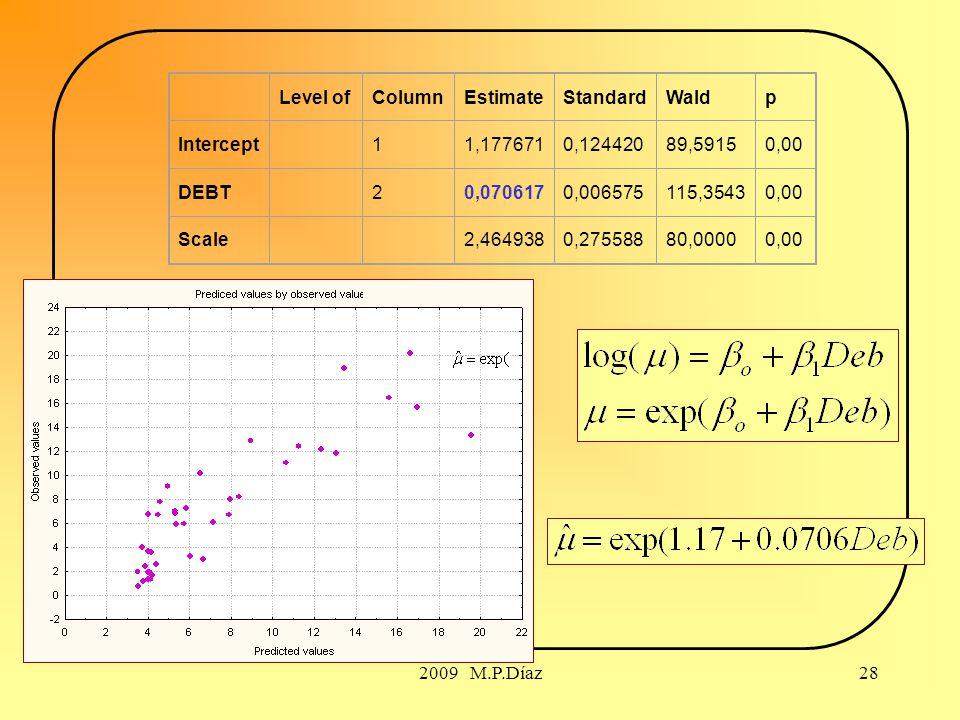The height and width of the screenshot is (720, 960).
Task: Select the fitted equation exp(1.17+0.0706Deb)
Action: [x=736, y=540]
